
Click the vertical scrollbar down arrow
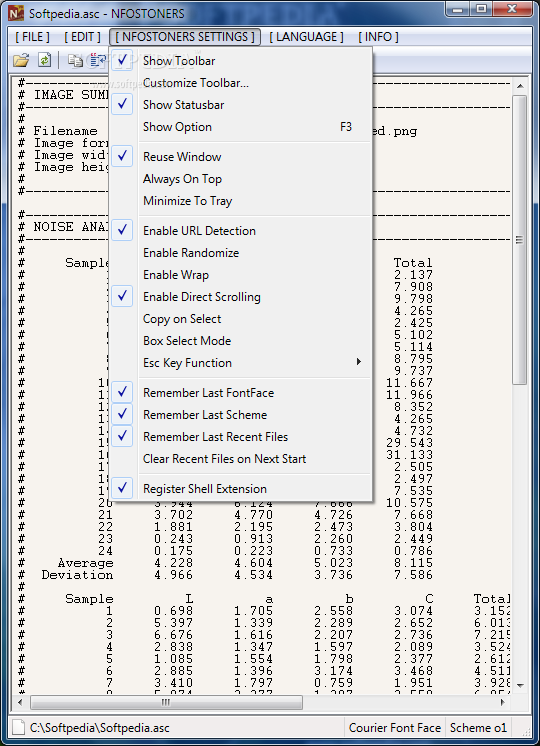(x=520, y=686)
